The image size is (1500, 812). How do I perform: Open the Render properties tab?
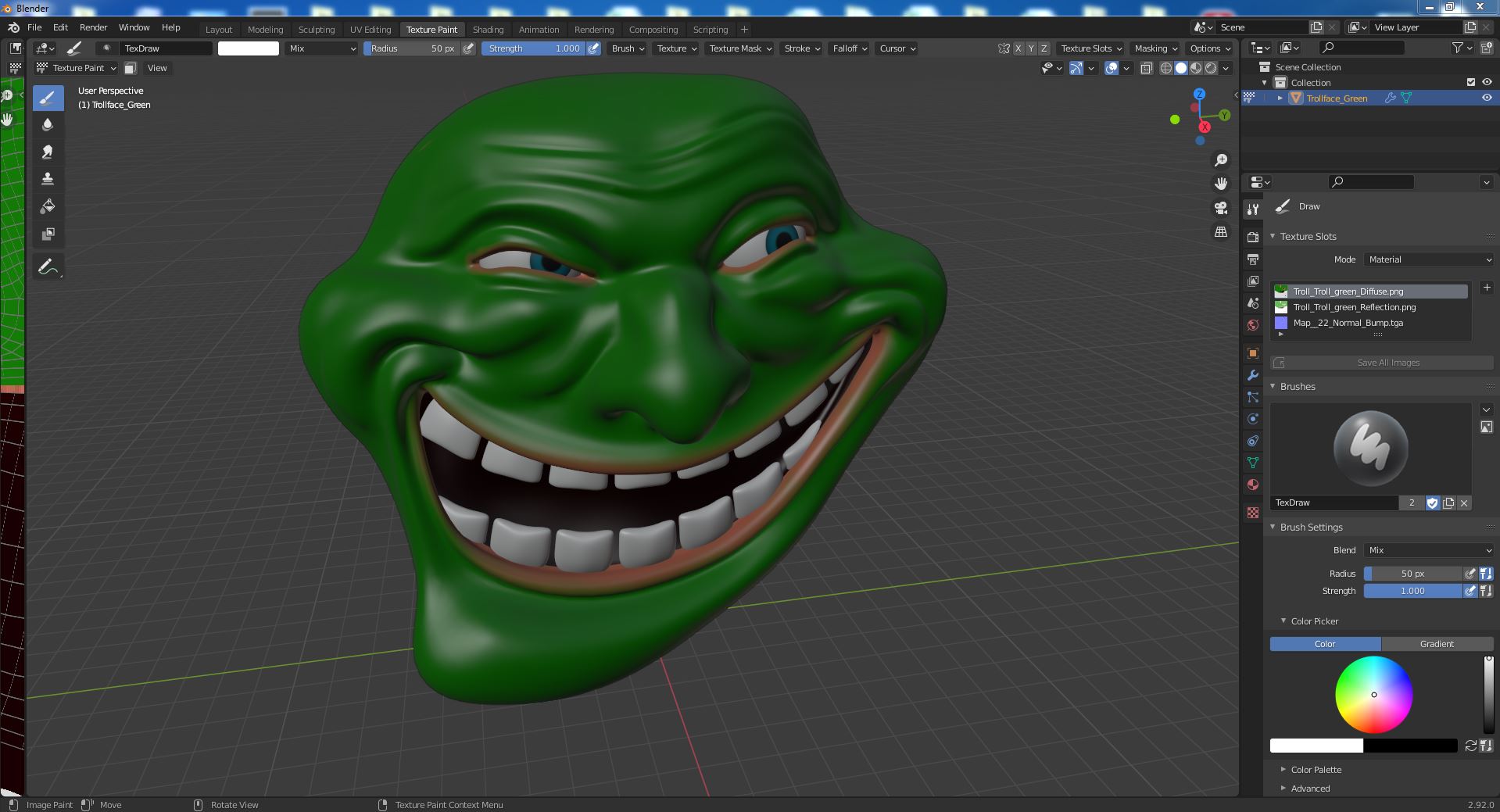[x=1253, y=238]
